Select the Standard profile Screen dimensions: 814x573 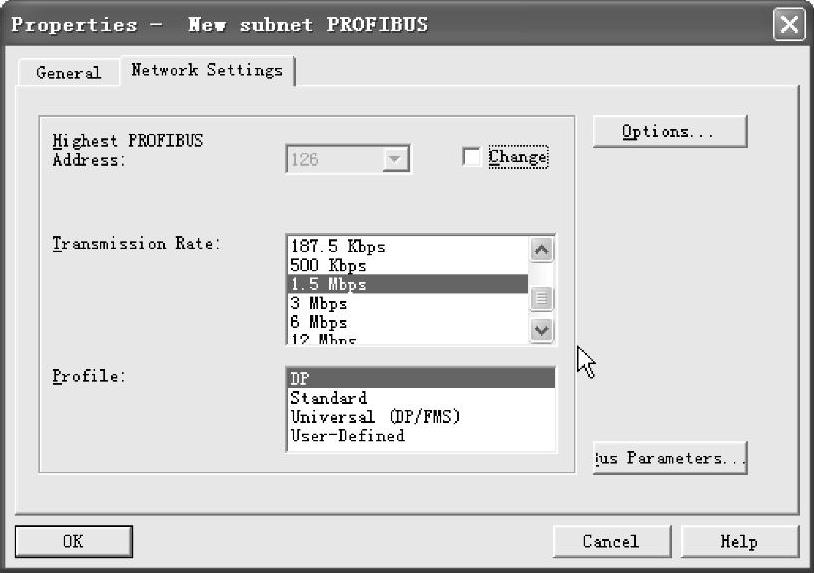click(x=421, y=398)
